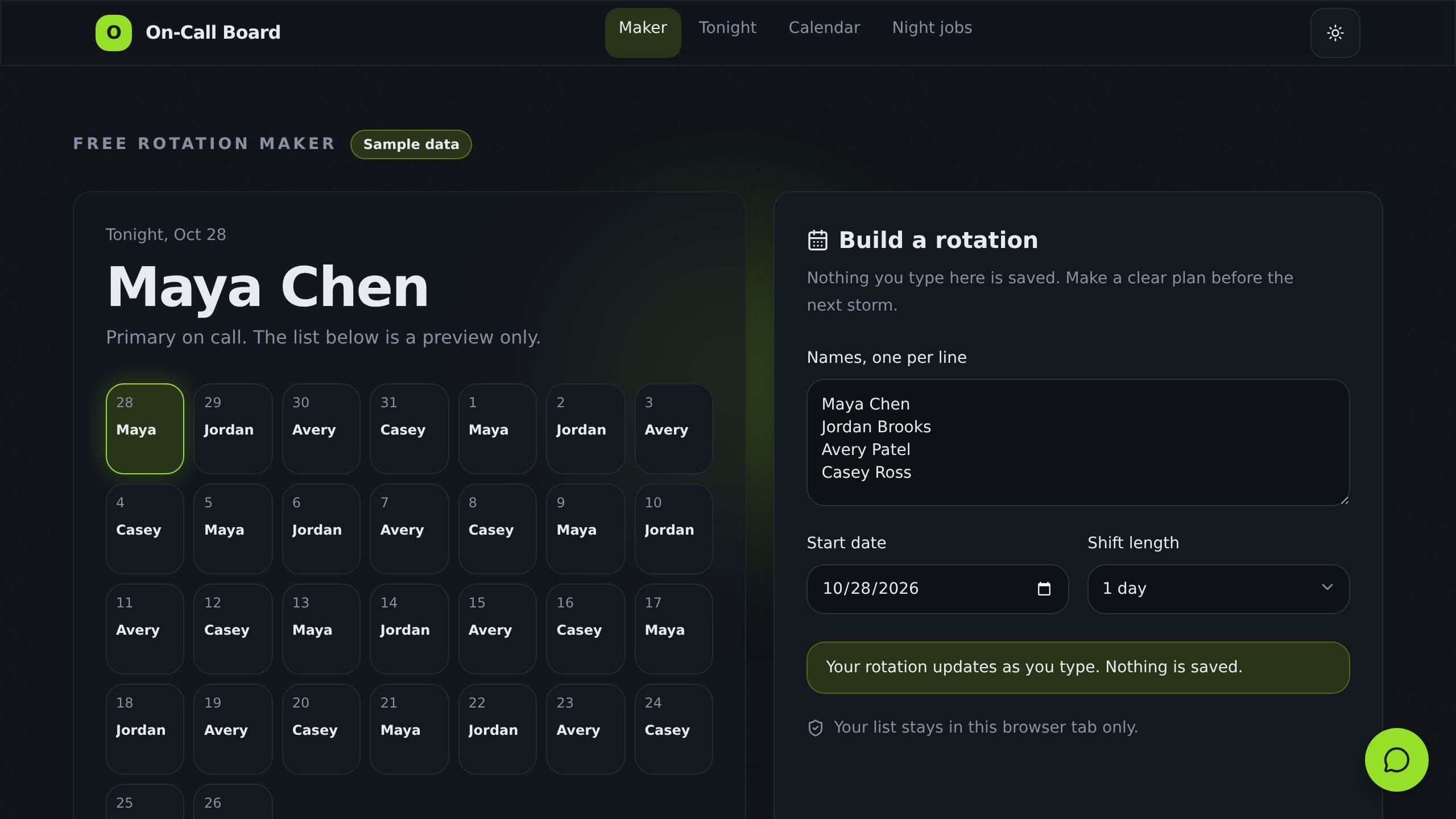1456x819 pixels.
Task: Click 'Your list stays in this browser tab only'
Action: point(986,727)
